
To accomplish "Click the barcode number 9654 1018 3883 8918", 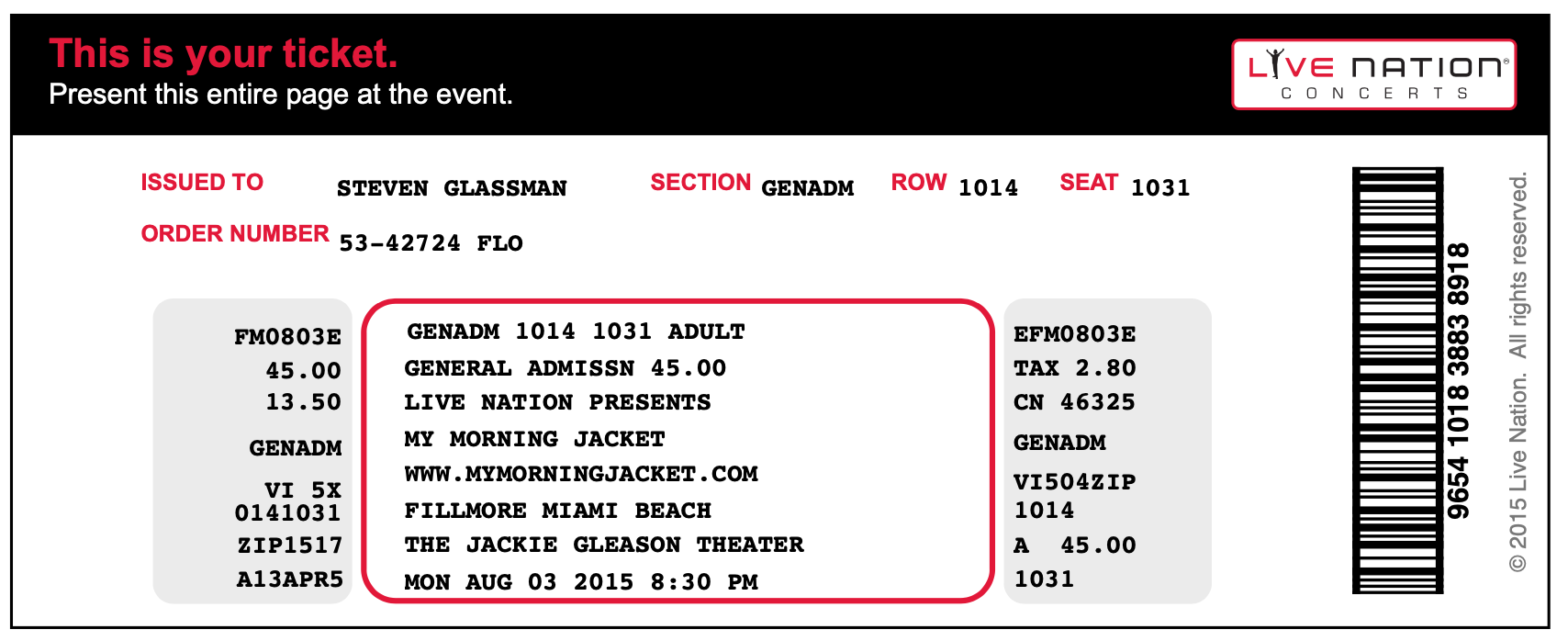I will [x=1459, y=380].
